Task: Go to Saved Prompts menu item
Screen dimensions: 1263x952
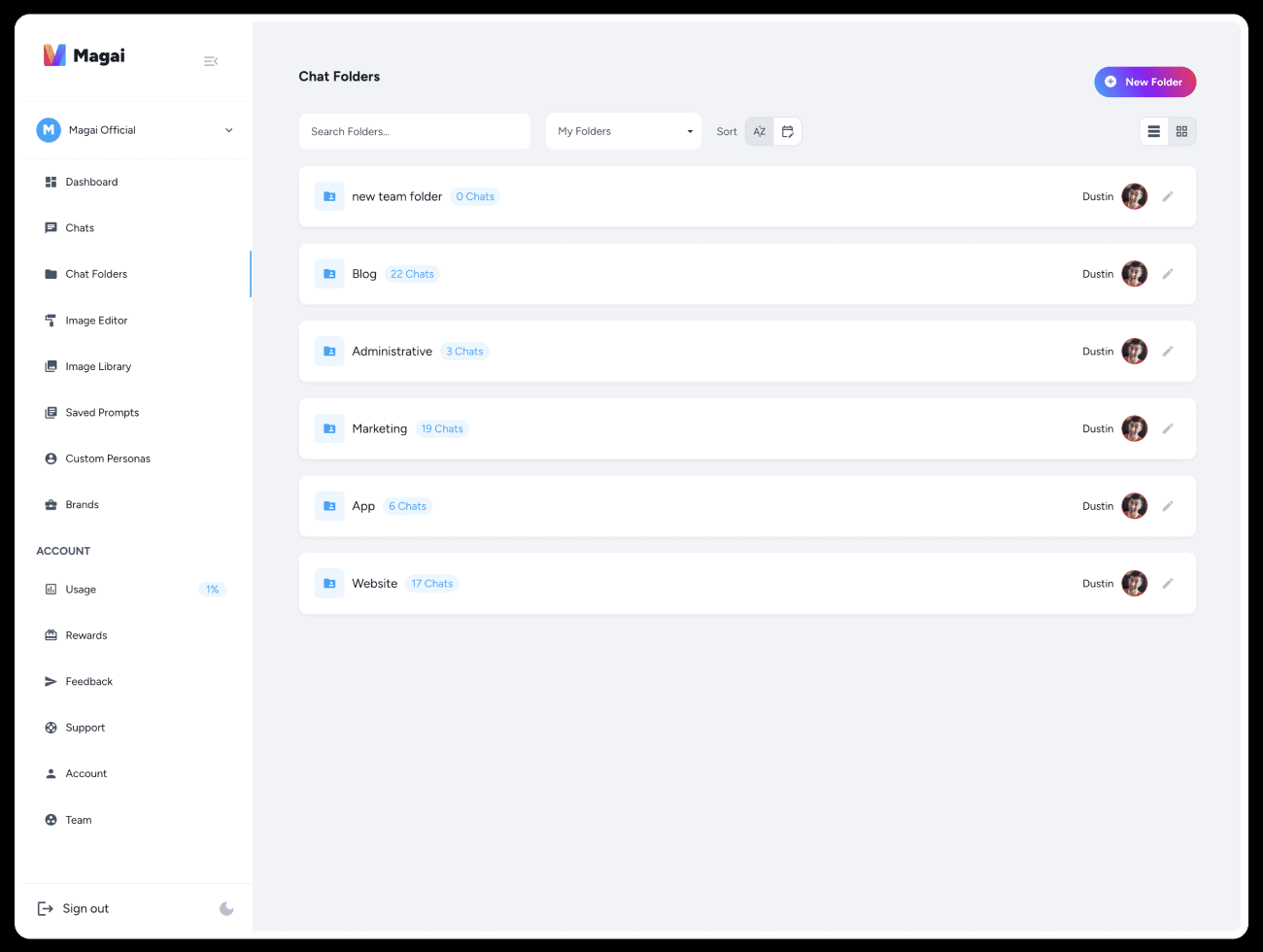Action: click(102, 413)
